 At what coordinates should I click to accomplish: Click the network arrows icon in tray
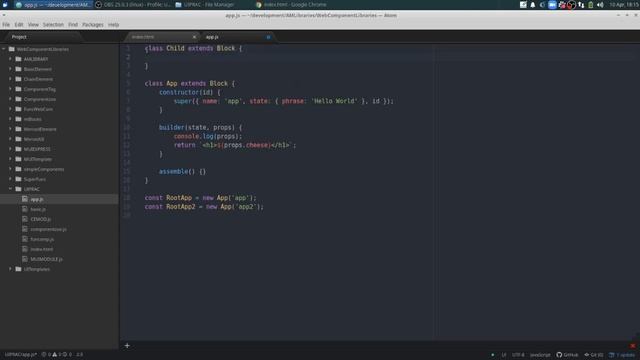pos(581,5)
